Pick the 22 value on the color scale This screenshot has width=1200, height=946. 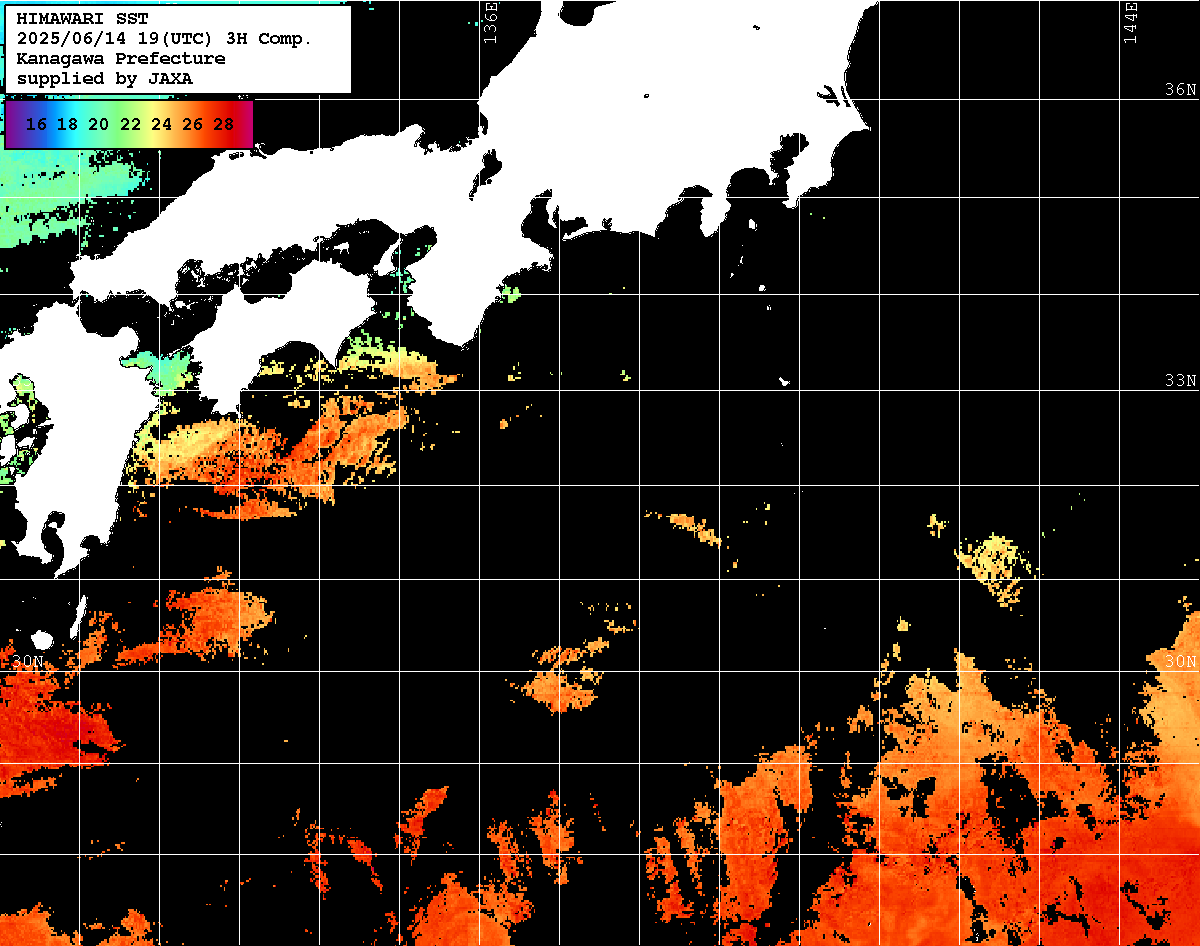(130, 125)
